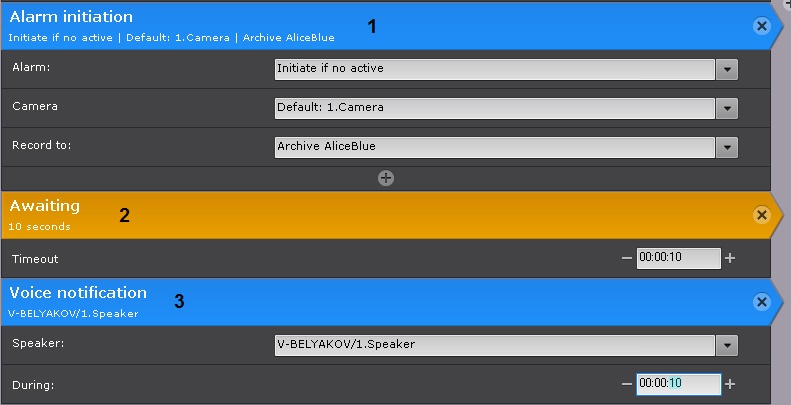Click the 'V-BELYAKOV/1.Speaker' combo box
Image resolution: width=791 pixels, height=405 pixels.
click(x=495, y=346)
